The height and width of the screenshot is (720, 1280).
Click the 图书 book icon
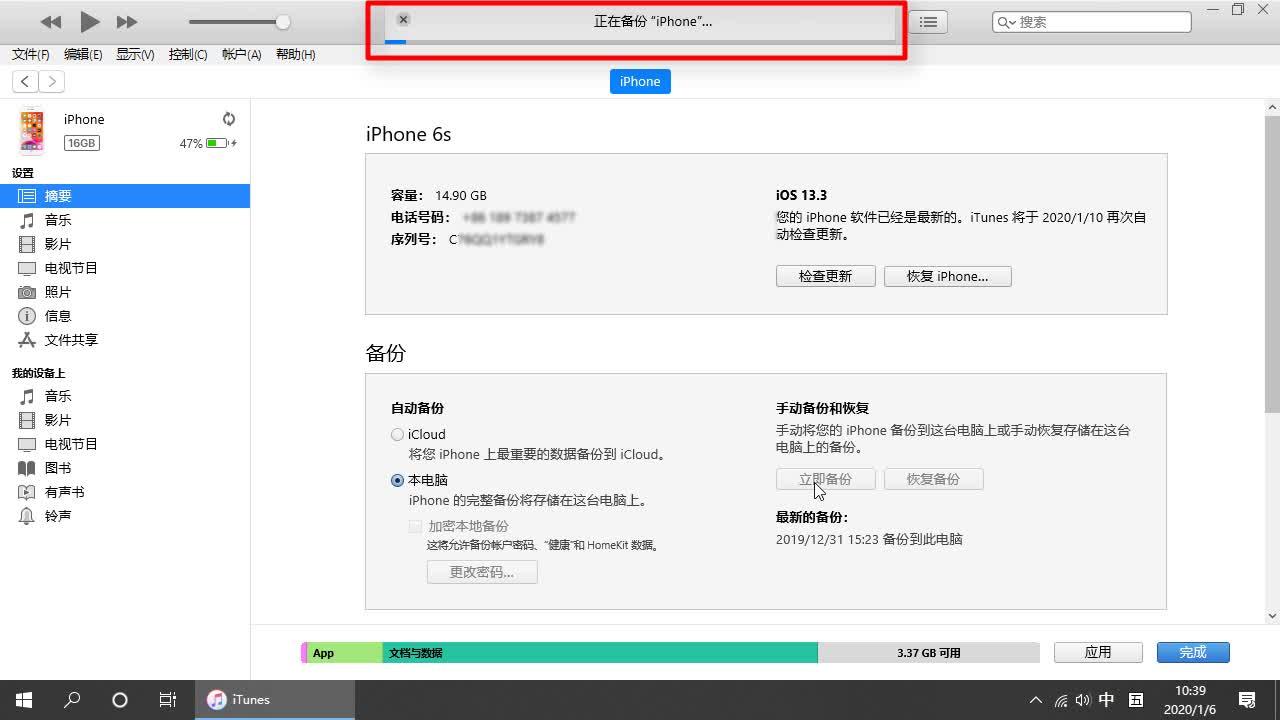coord(27,468)
